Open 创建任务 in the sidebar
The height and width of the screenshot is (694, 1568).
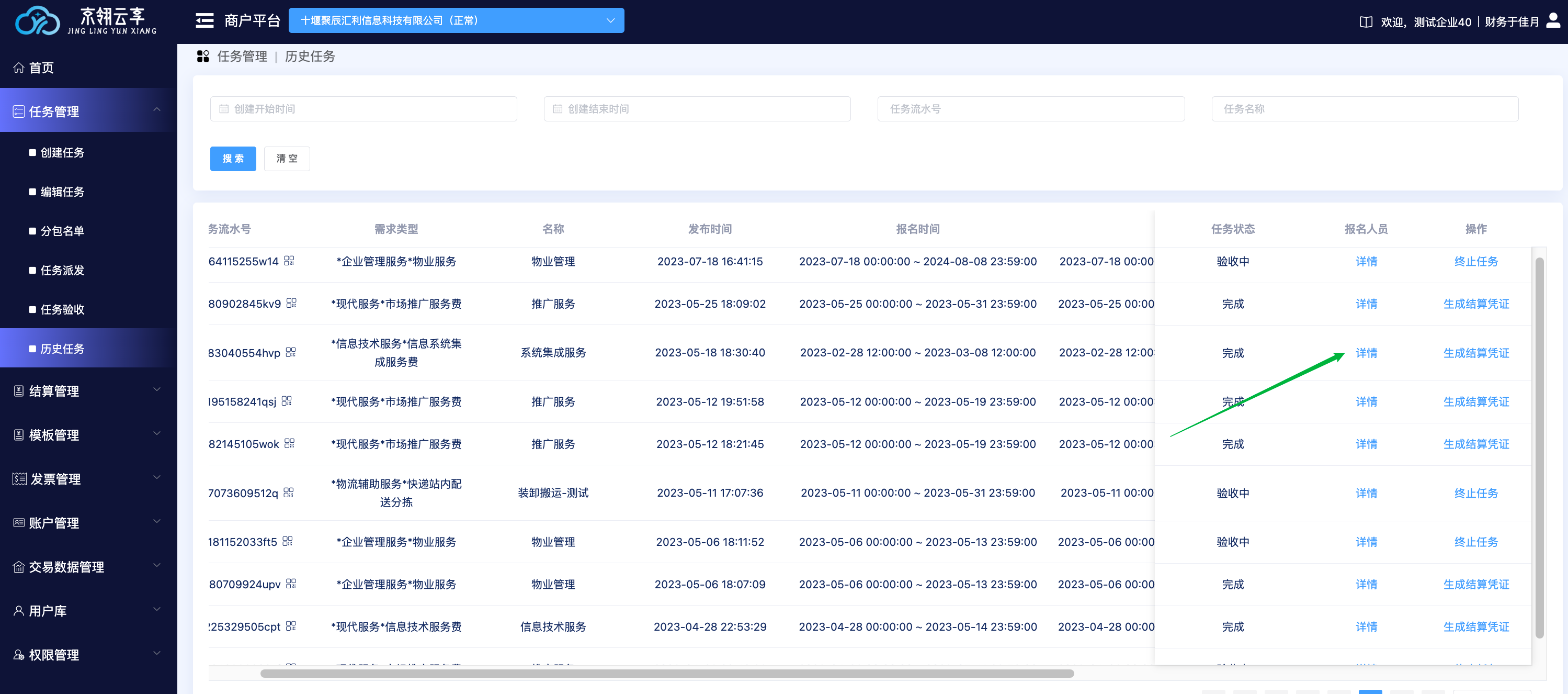coord(62,152)
